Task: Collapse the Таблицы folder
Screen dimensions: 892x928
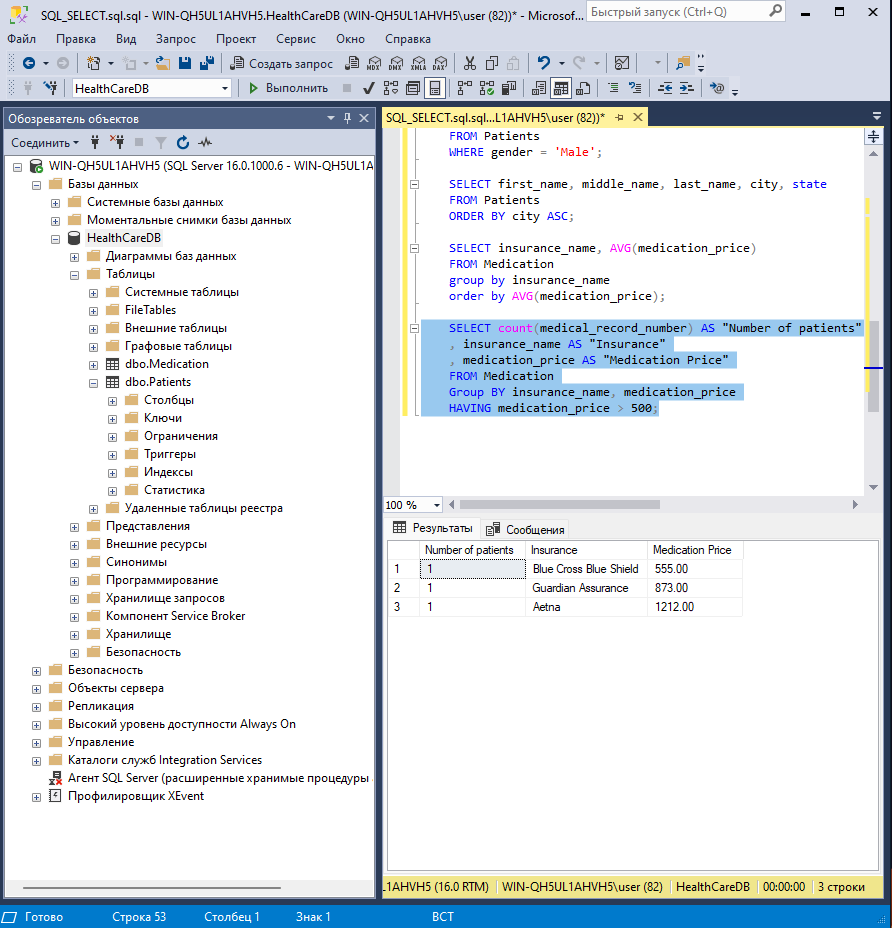Action: (75, 275)
